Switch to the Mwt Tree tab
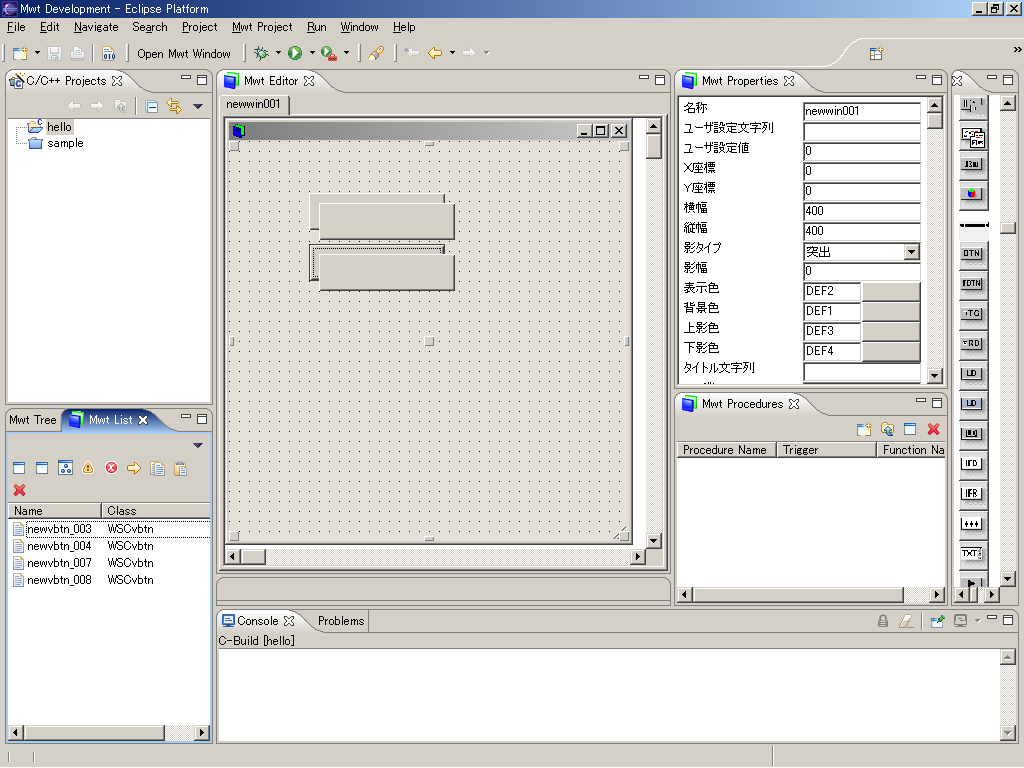This screenshot has height=768, width=1024. 33,420
